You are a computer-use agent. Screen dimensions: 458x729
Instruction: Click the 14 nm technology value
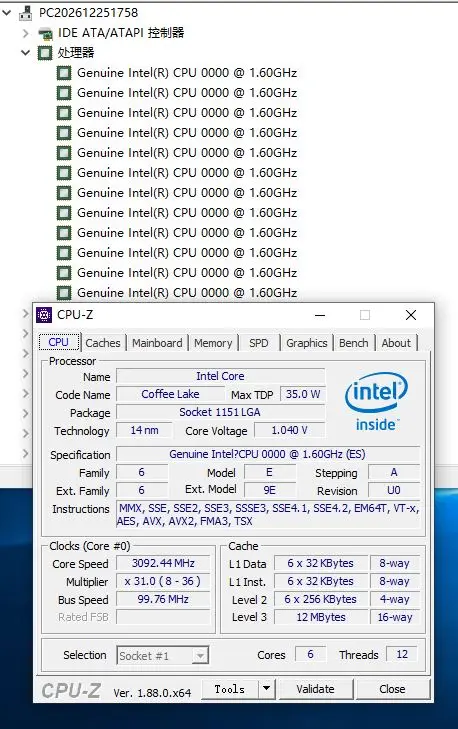point(144,431)
